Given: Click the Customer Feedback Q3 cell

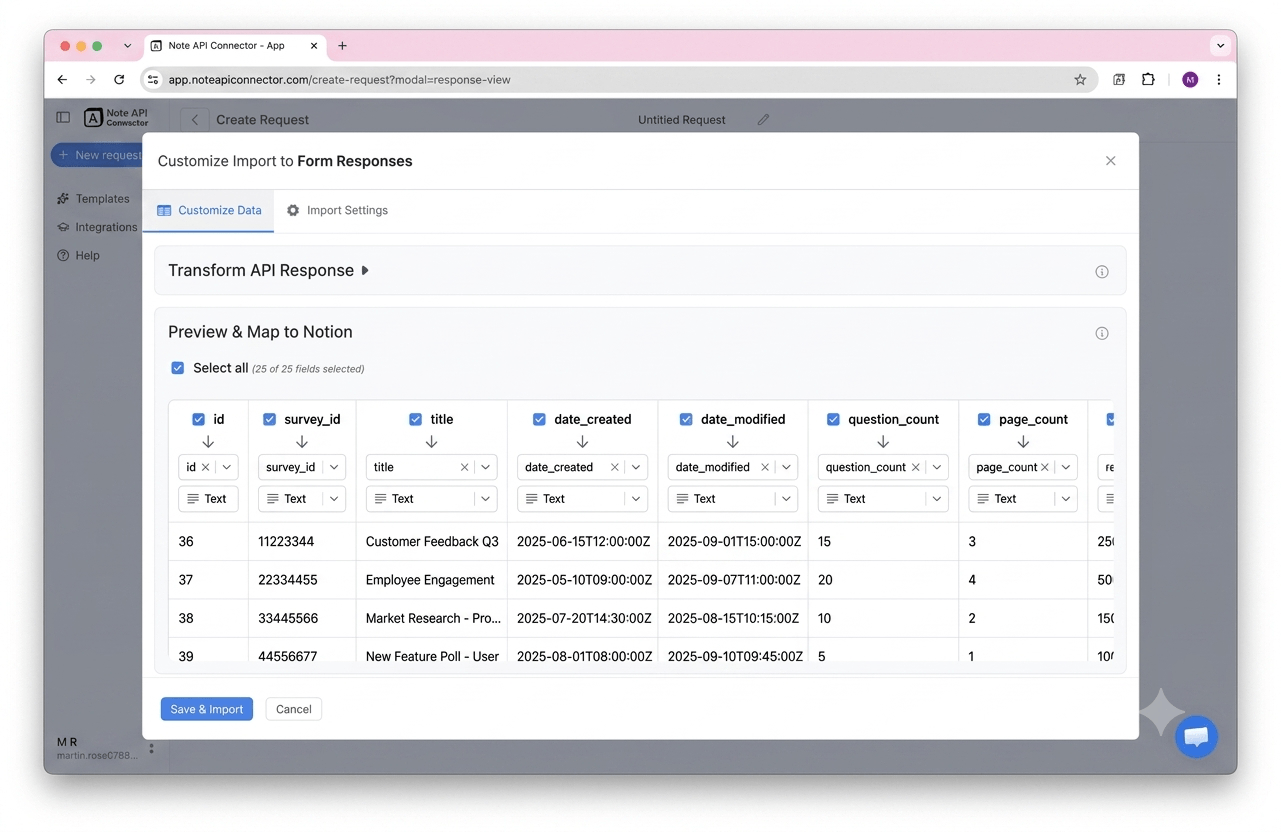Looking at the screenshot, I should (x=432, y=542).
